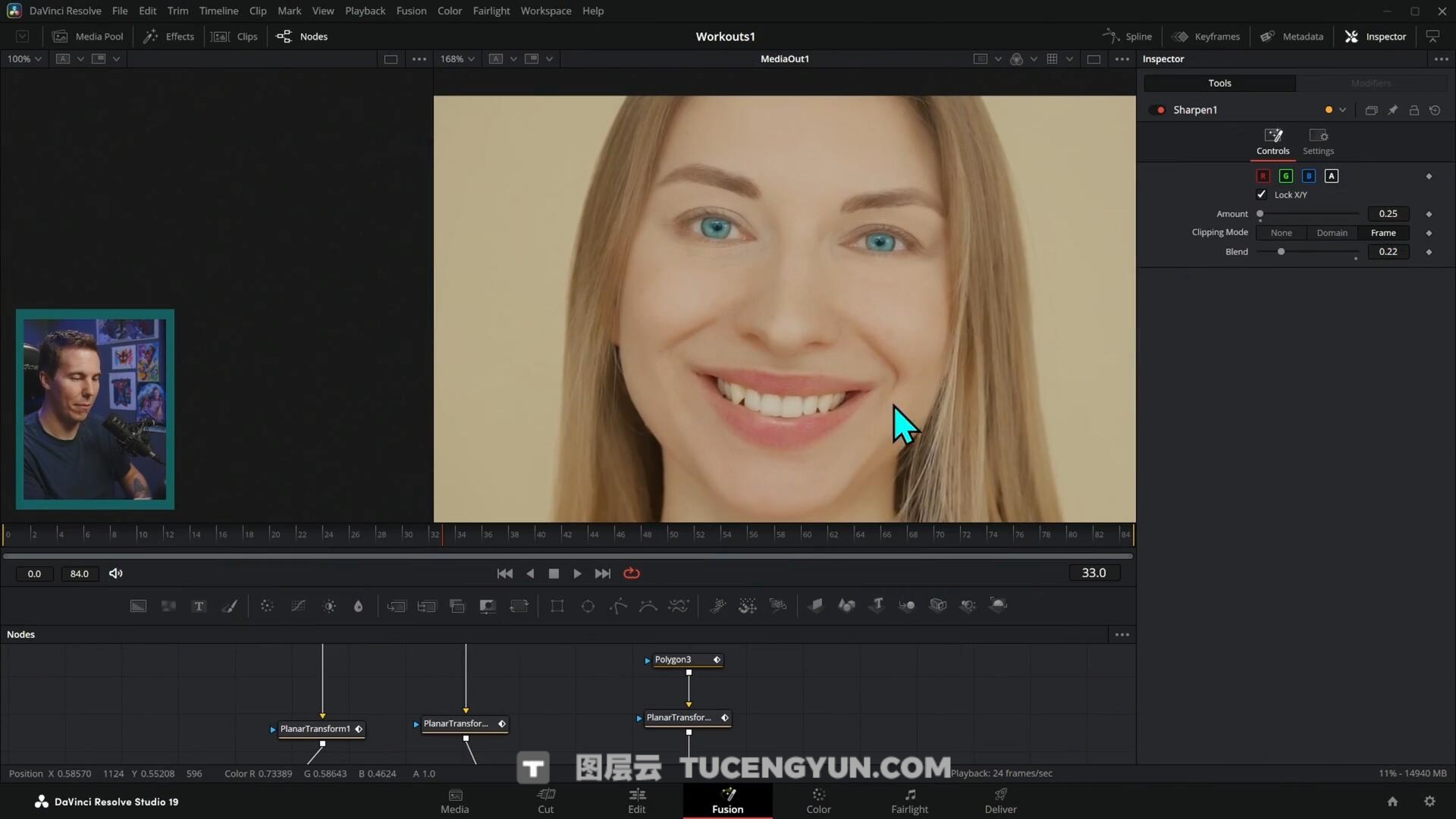The width and height of the screenshot is (1456, 819).
Task: Click the Blend slider handle
Action: point(1282,252)
